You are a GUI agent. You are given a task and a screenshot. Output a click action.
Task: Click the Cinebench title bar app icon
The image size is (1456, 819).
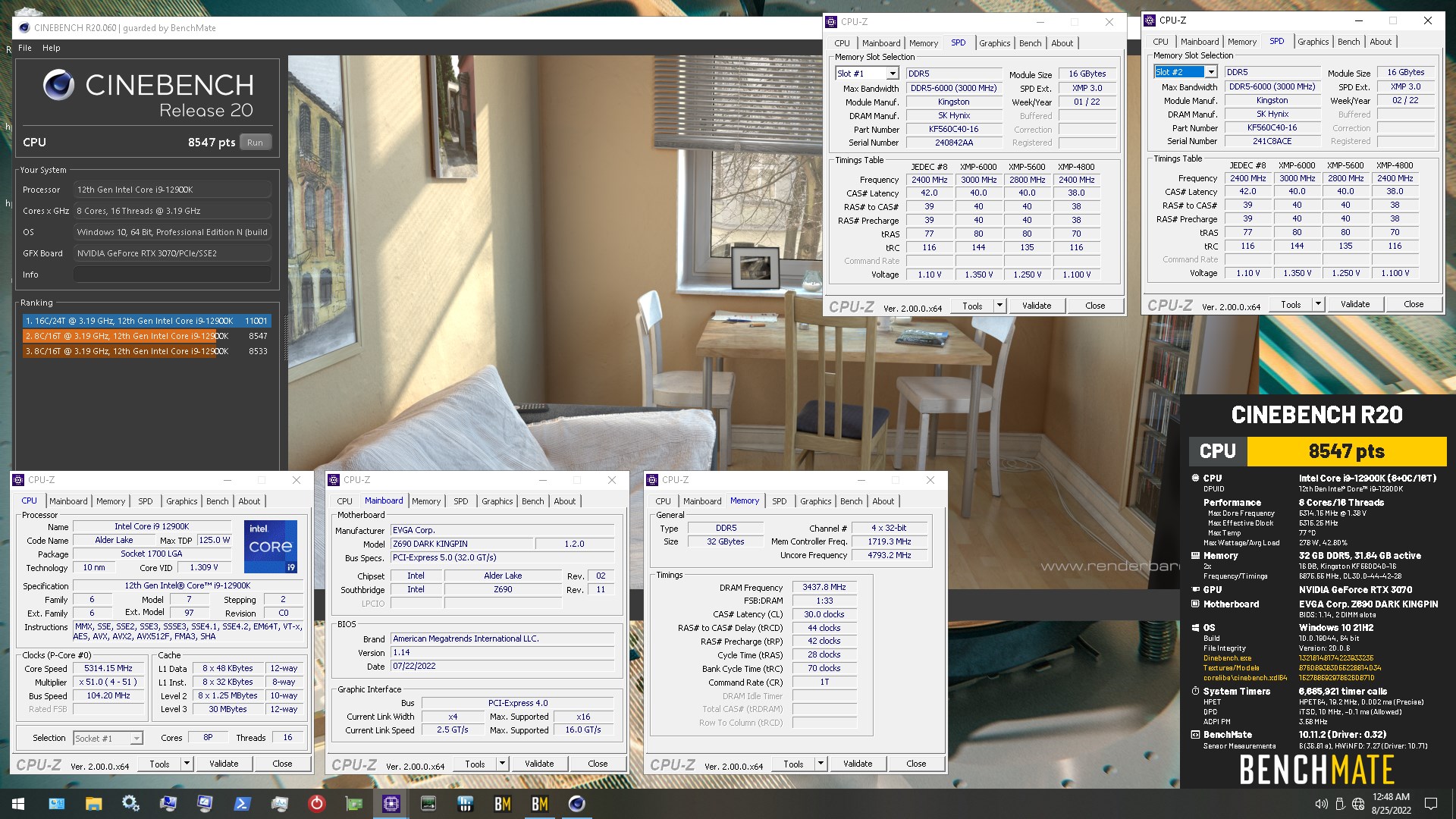(24, 28)
